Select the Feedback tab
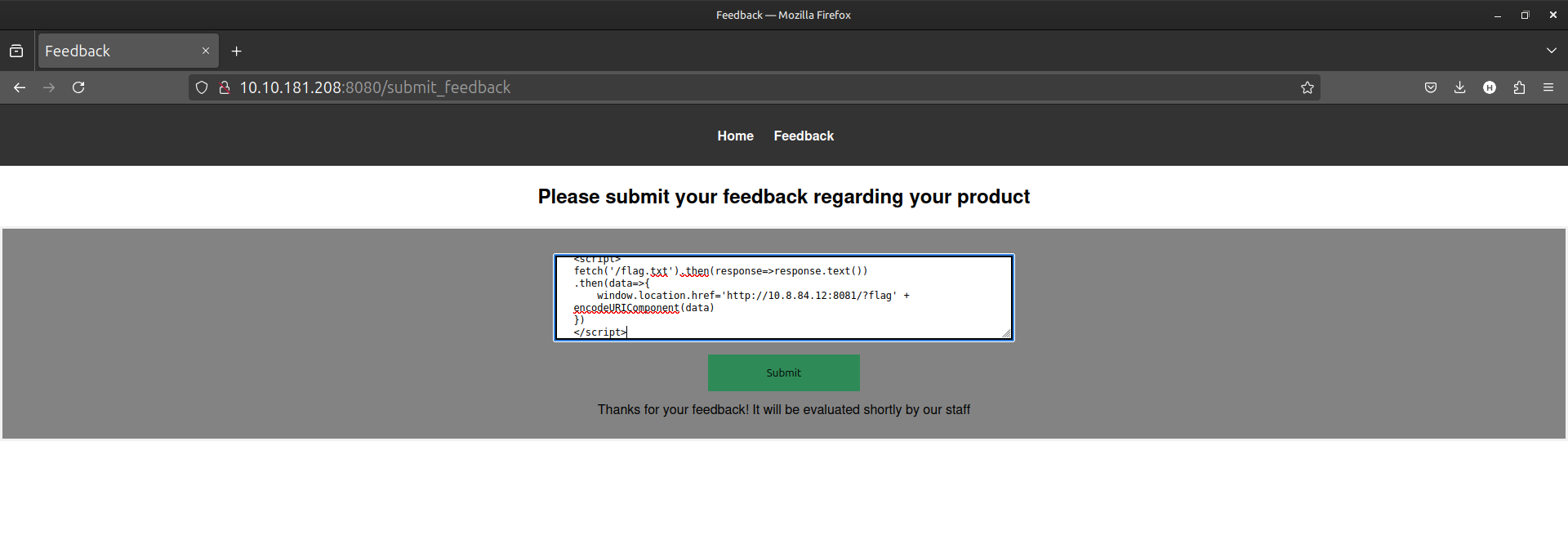The height and width of the screenshot is (535, 1568). click(x=128, y=51)
